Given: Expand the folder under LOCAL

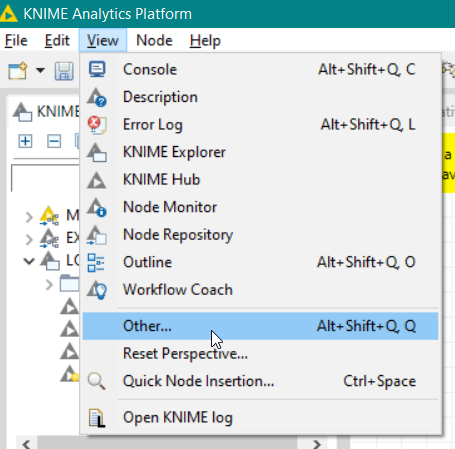Looking at the screenshot, I should pyautogui.click(x=49, y=285).
